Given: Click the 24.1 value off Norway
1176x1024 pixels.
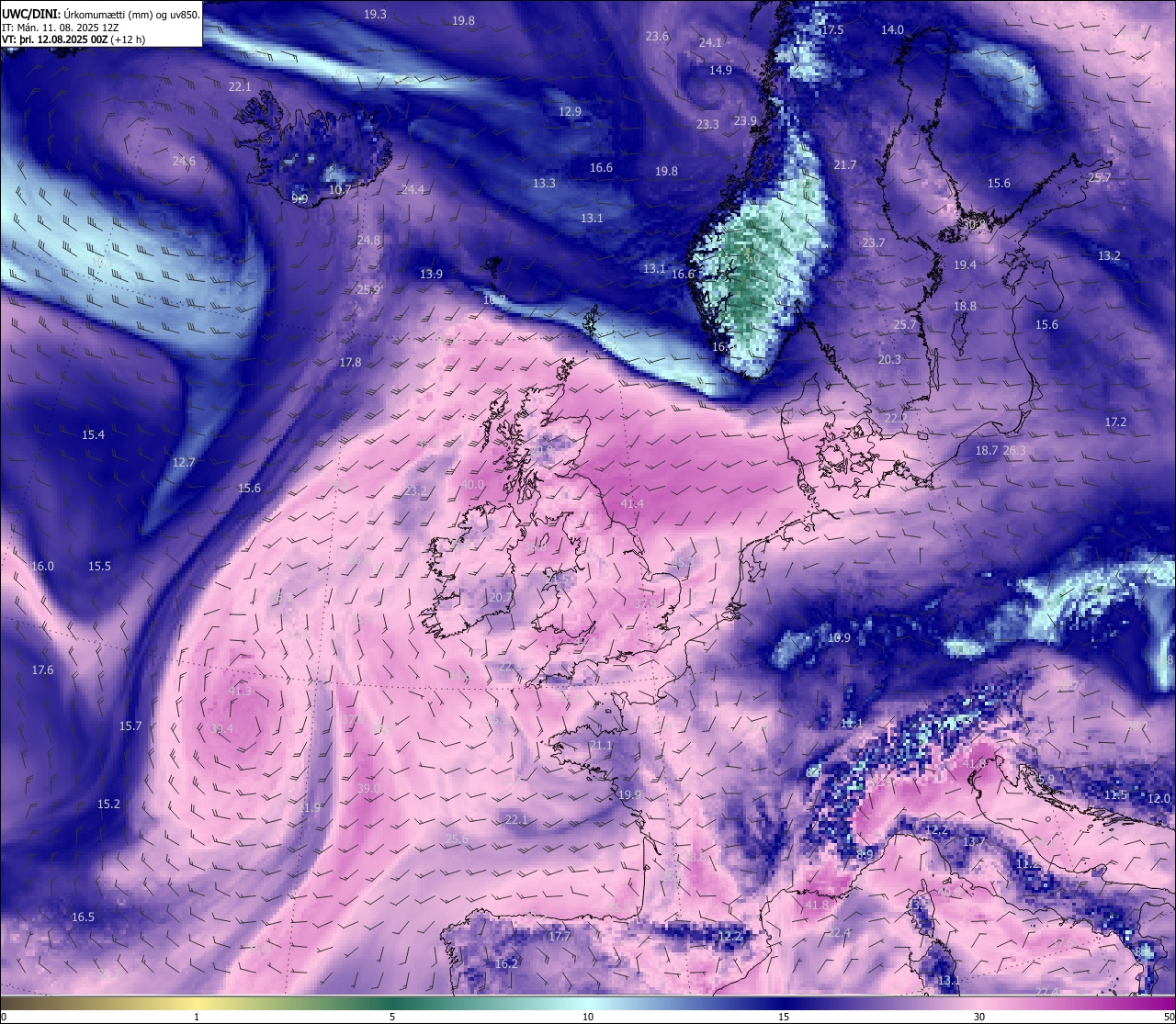Looking at the screenshot, I should tap(710, 42).
